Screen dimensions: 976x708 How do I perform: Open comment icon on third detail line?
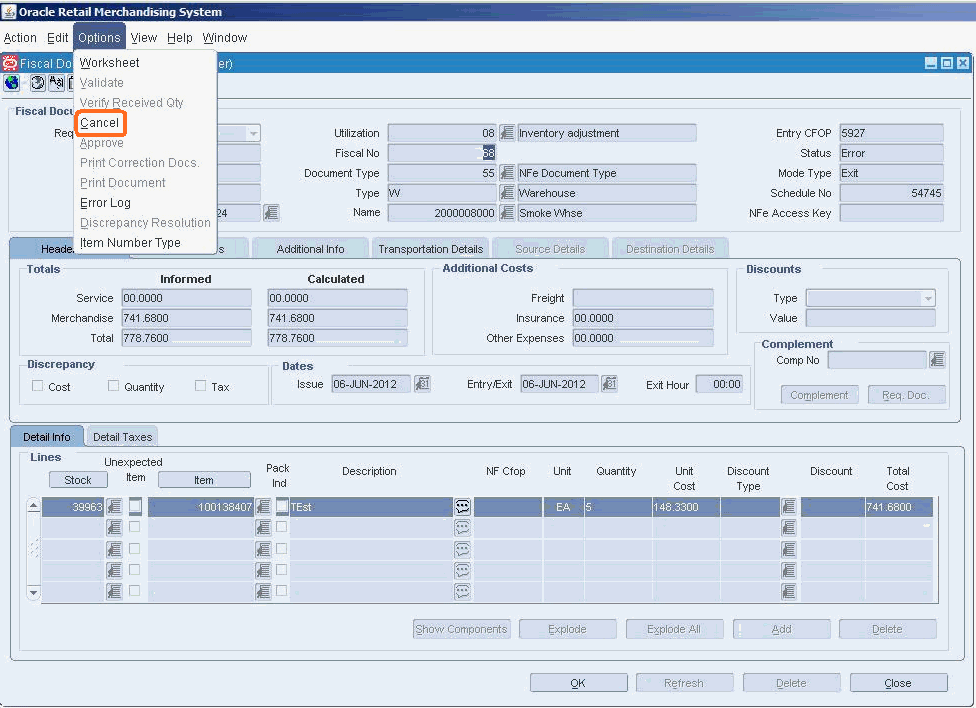462,549
